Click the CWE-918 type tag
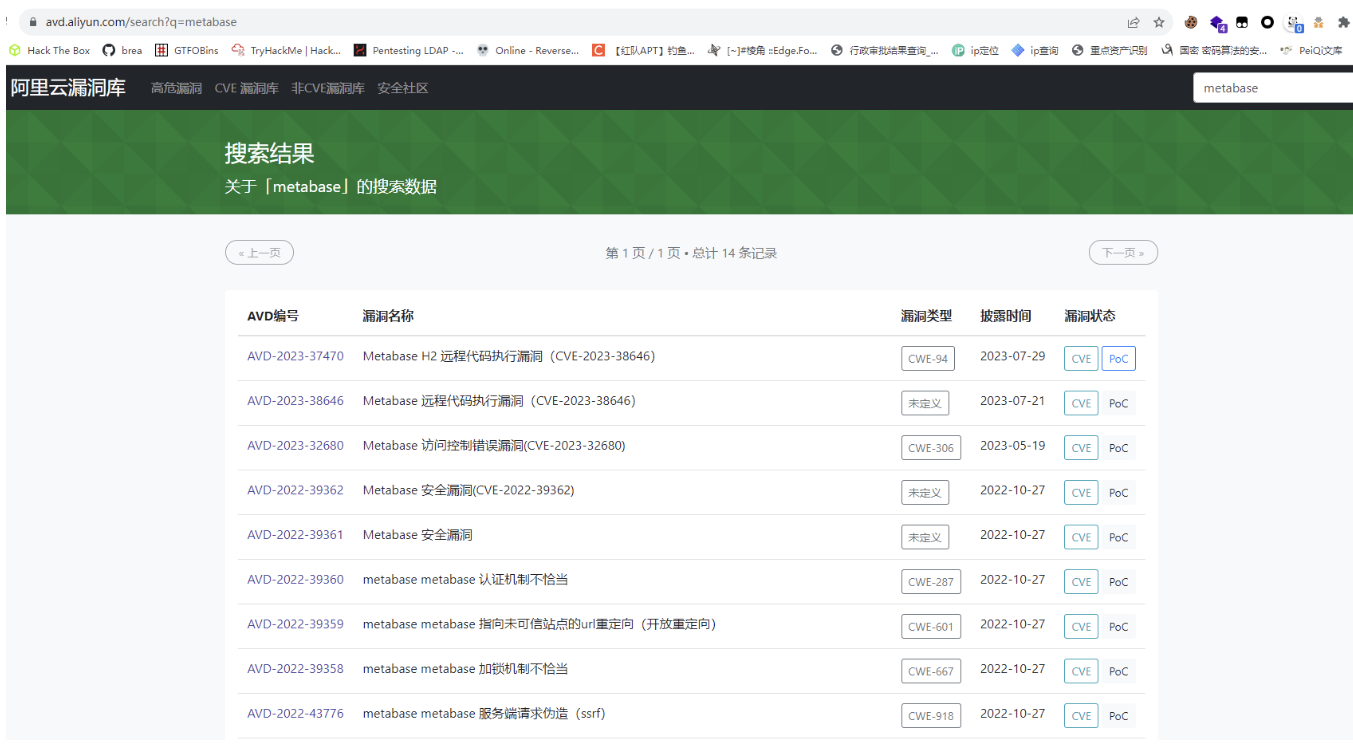The image size is (1353, 753). click(931, 716)
